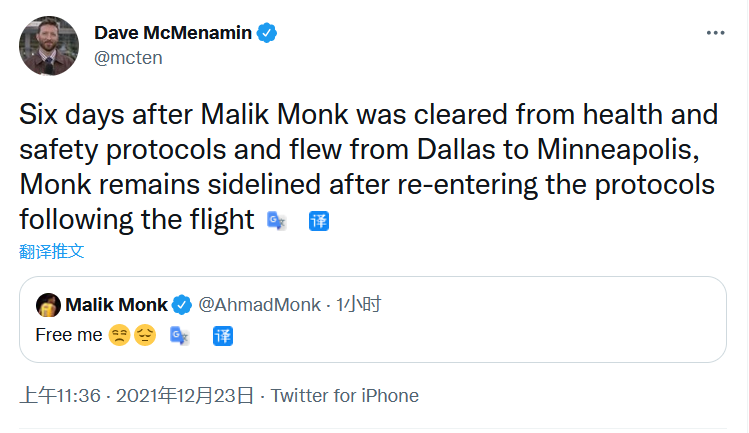Open the more options menu on the tweet
Viewport: 749px width, 433px height.
(715, 33)
